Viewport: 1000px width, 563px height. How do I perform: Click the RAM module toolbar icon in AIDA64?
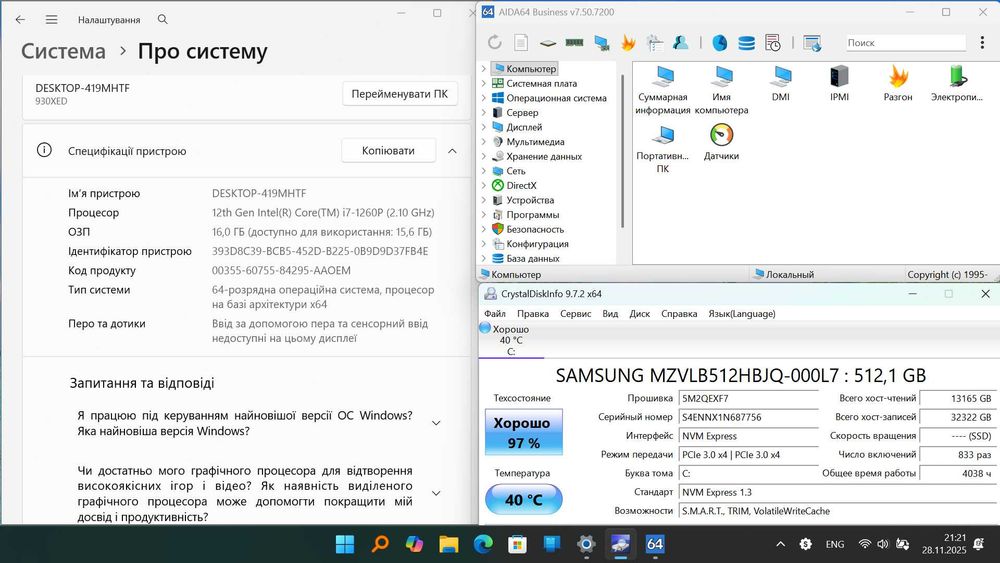575,43
